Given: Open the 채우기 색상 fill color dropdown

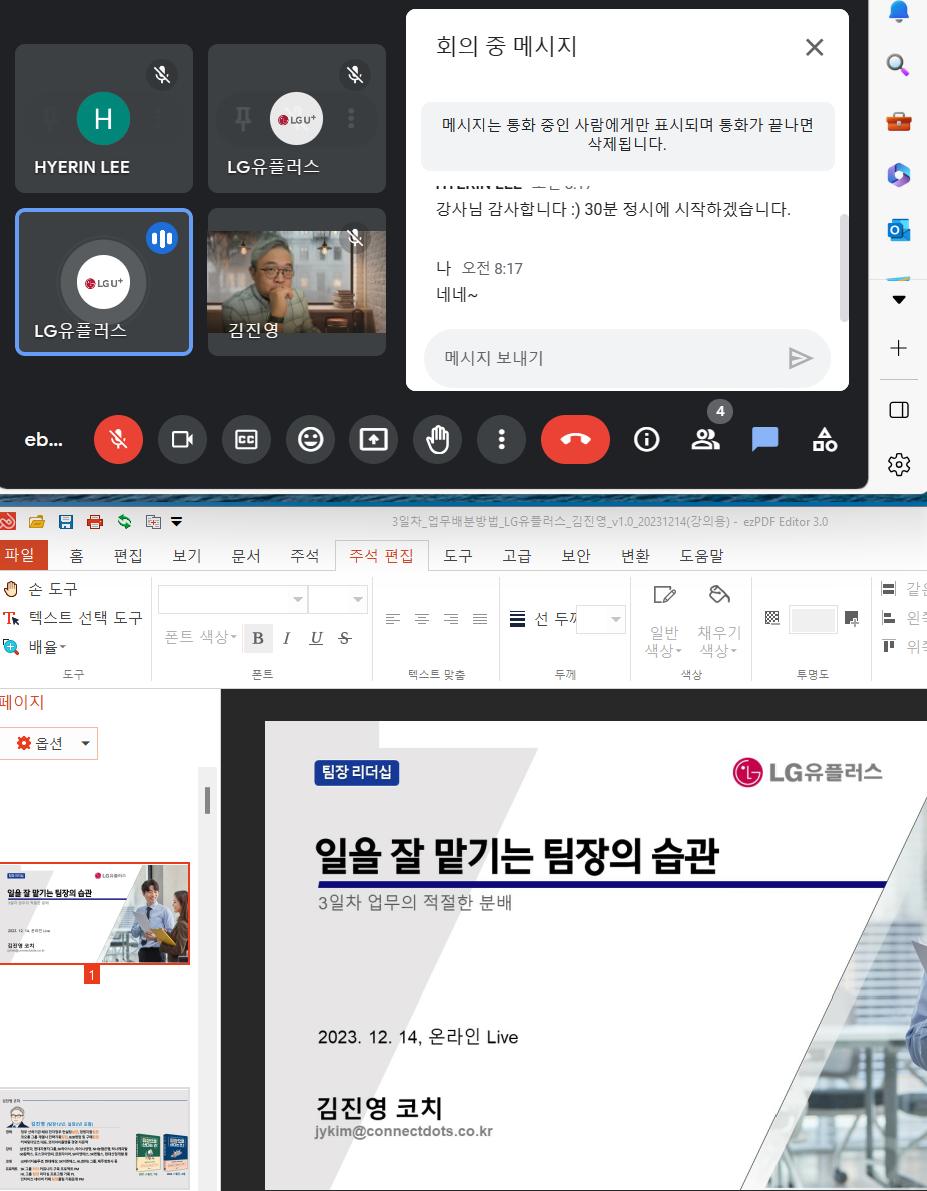Looking at the screenshot, I should 719,621.
